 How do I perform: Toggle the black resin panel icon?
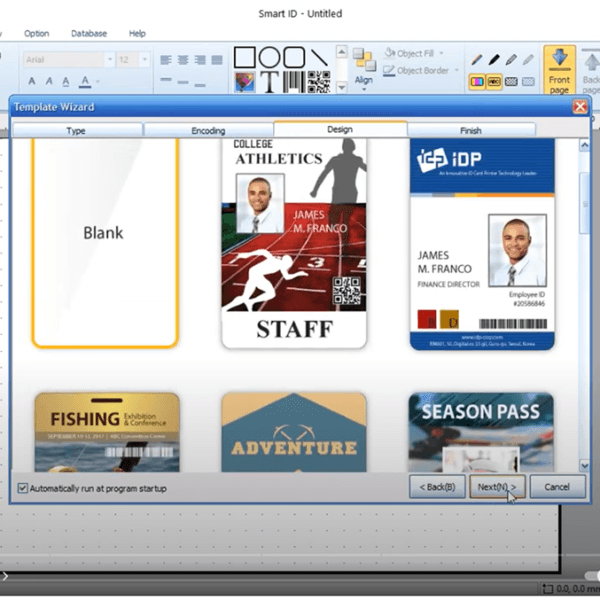494,82
